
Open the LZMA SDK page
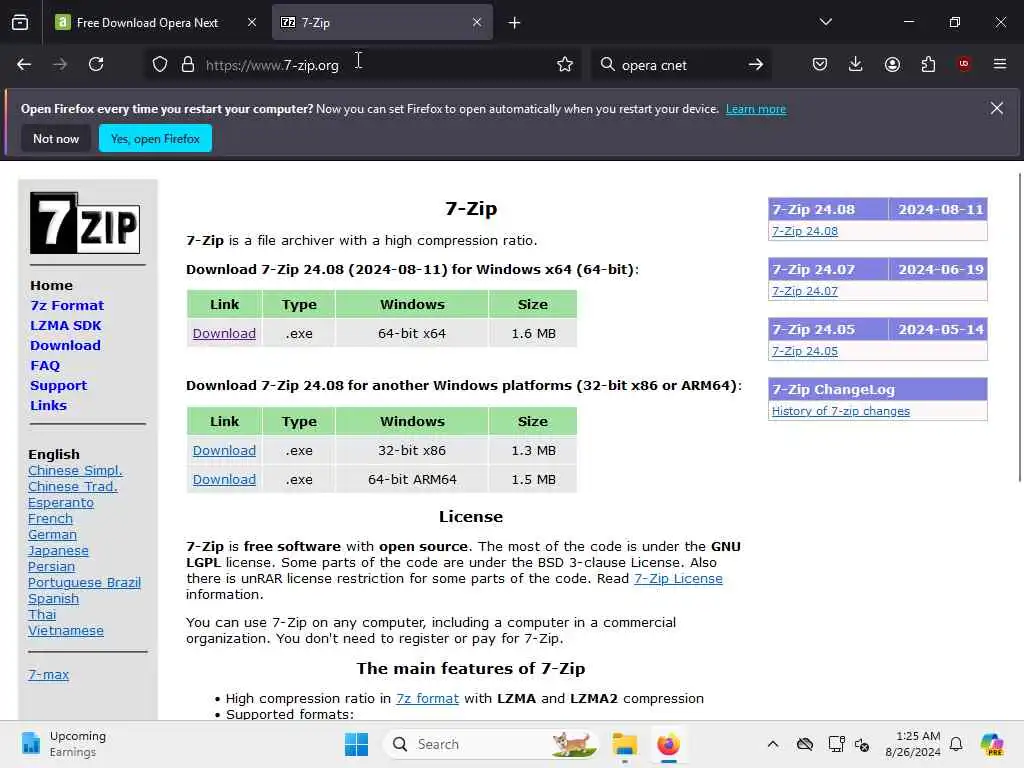pos(66,325)
